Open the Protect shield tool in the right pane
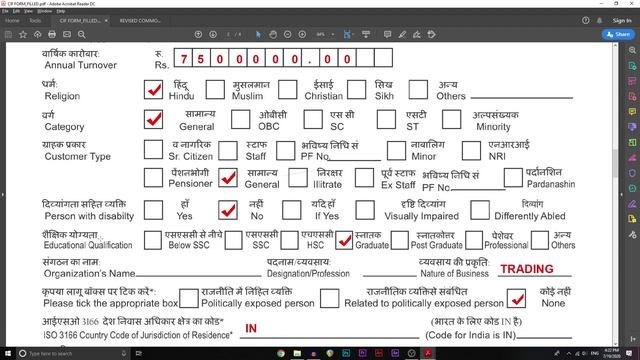 tap(632, 173)
